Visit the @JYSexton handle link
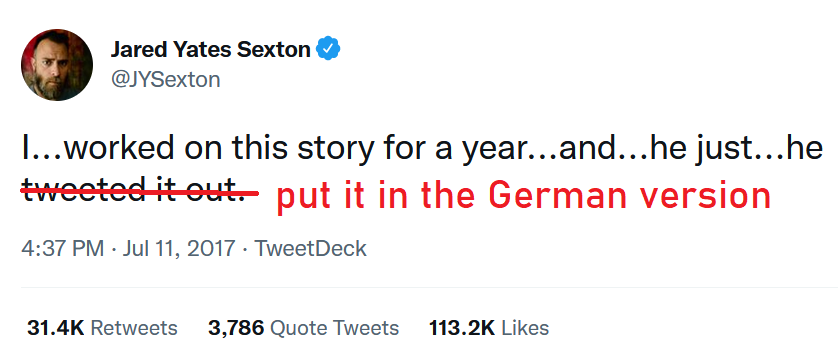Image resolution: width=838 pixels, height=362 pixels. pos(165,80)
